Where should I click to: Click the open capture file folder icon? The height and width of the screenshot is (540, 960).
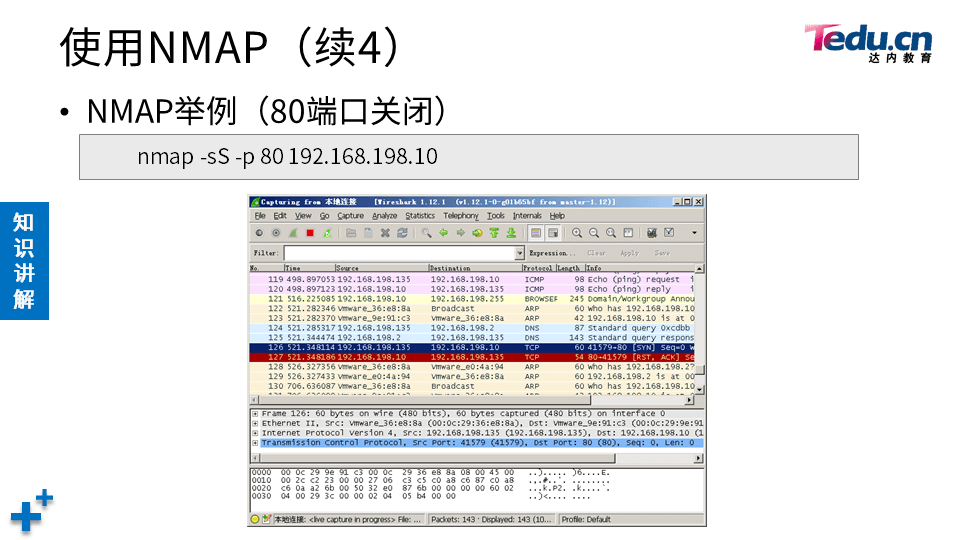351,233
